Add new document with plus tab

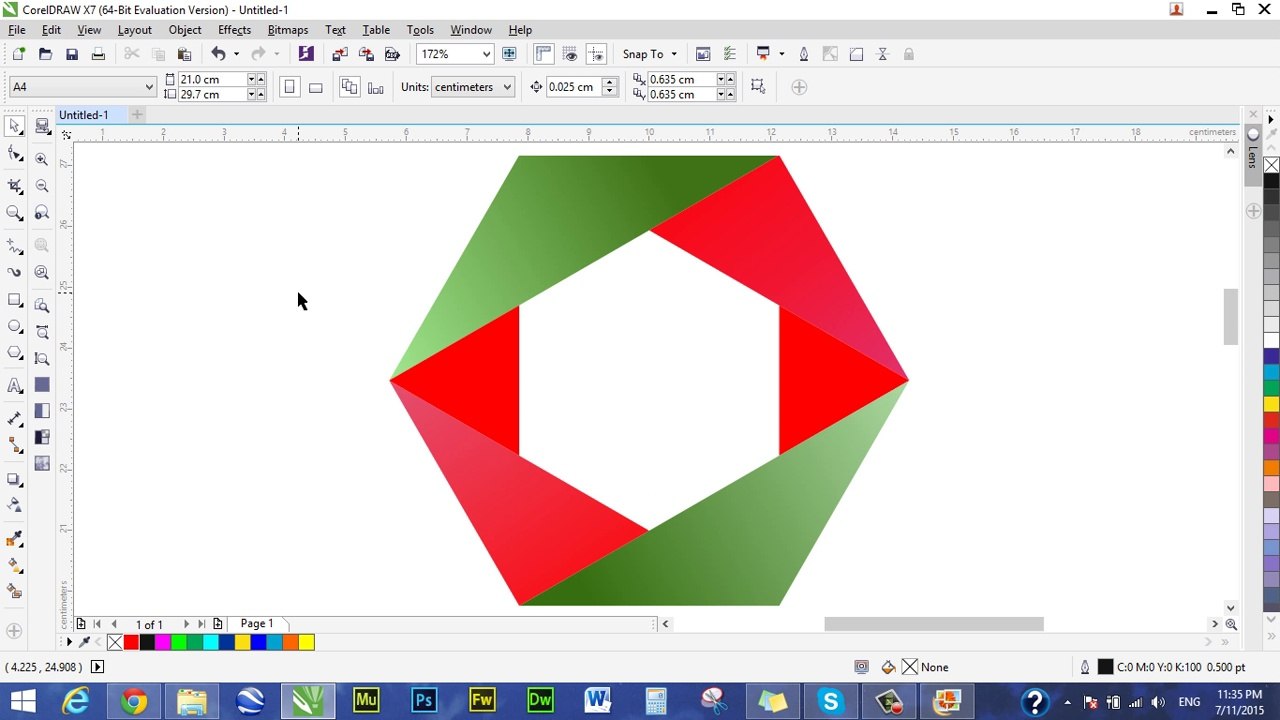pos(137,115)
